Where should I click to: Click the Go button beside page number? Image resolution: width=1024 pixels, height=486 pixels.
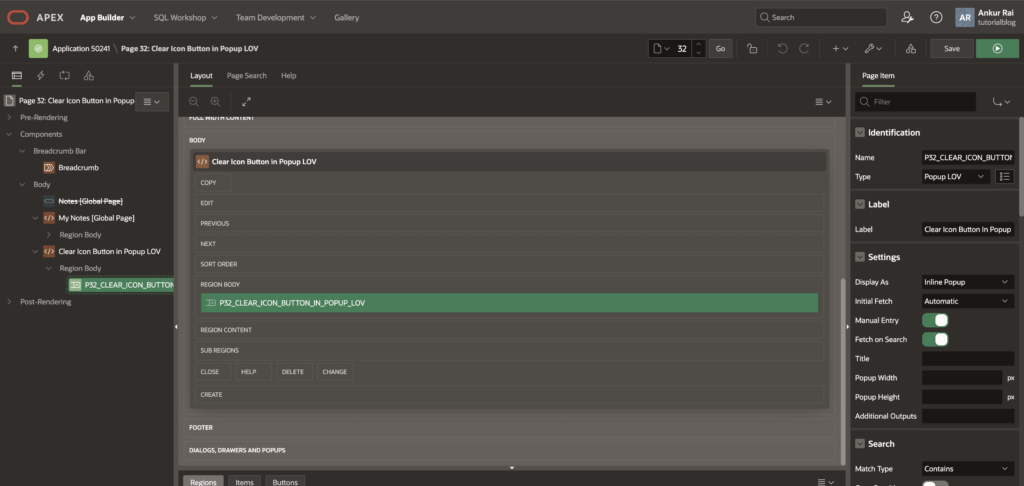[720, 48]
